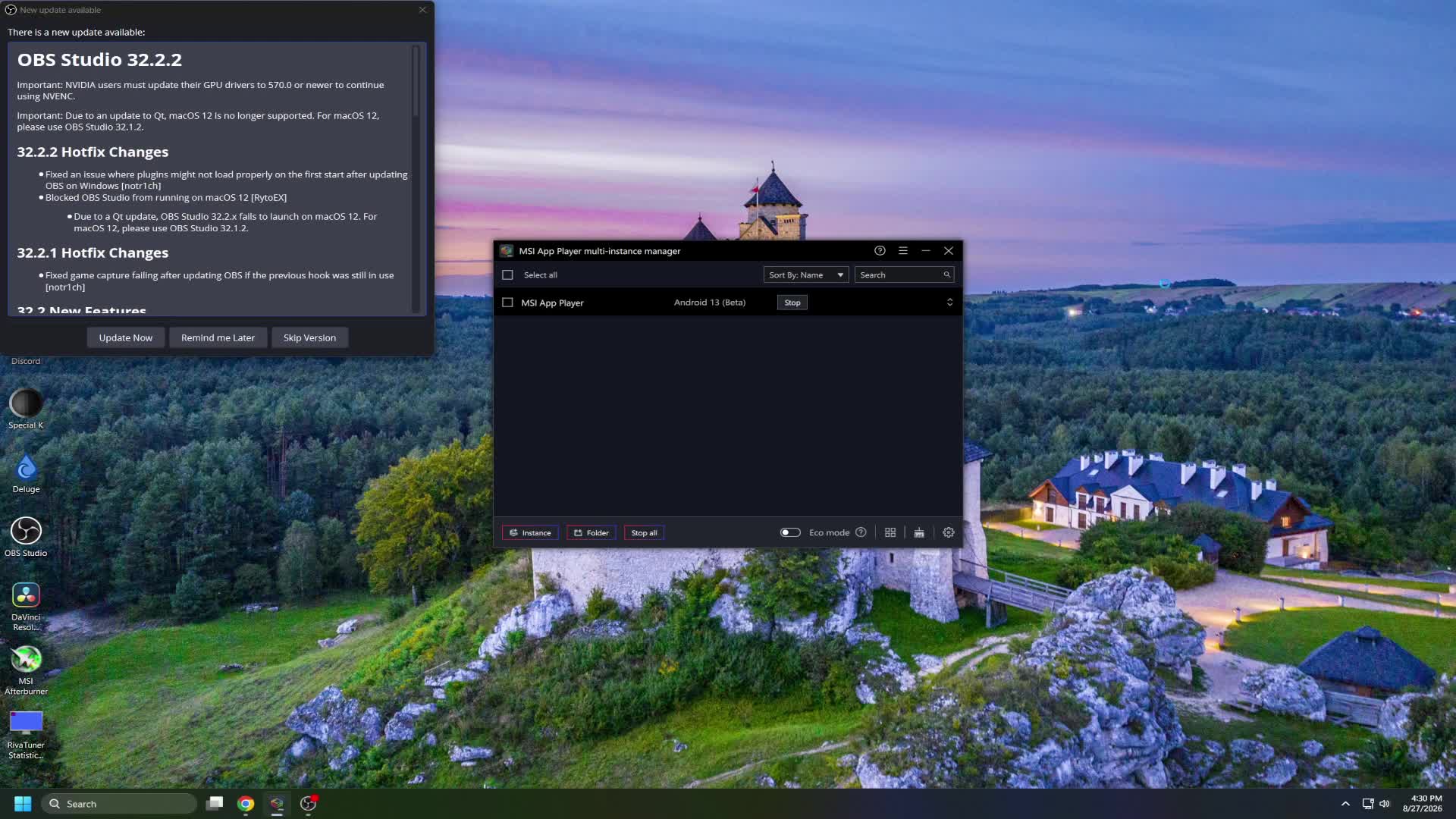Image resolution: width=1456 pixels, height=819 pixels.
Task: Open Google Chrome from the taskbar
Action: [246, 804]
